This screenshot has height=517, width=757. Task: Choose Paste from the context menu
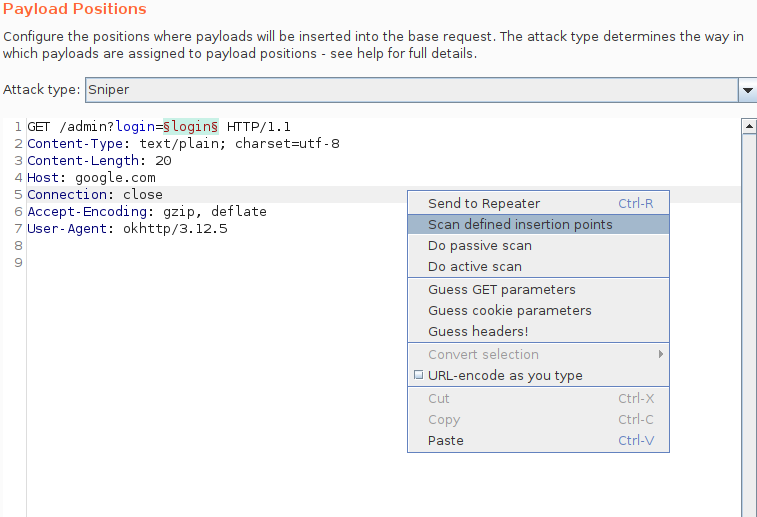[538, 441]
